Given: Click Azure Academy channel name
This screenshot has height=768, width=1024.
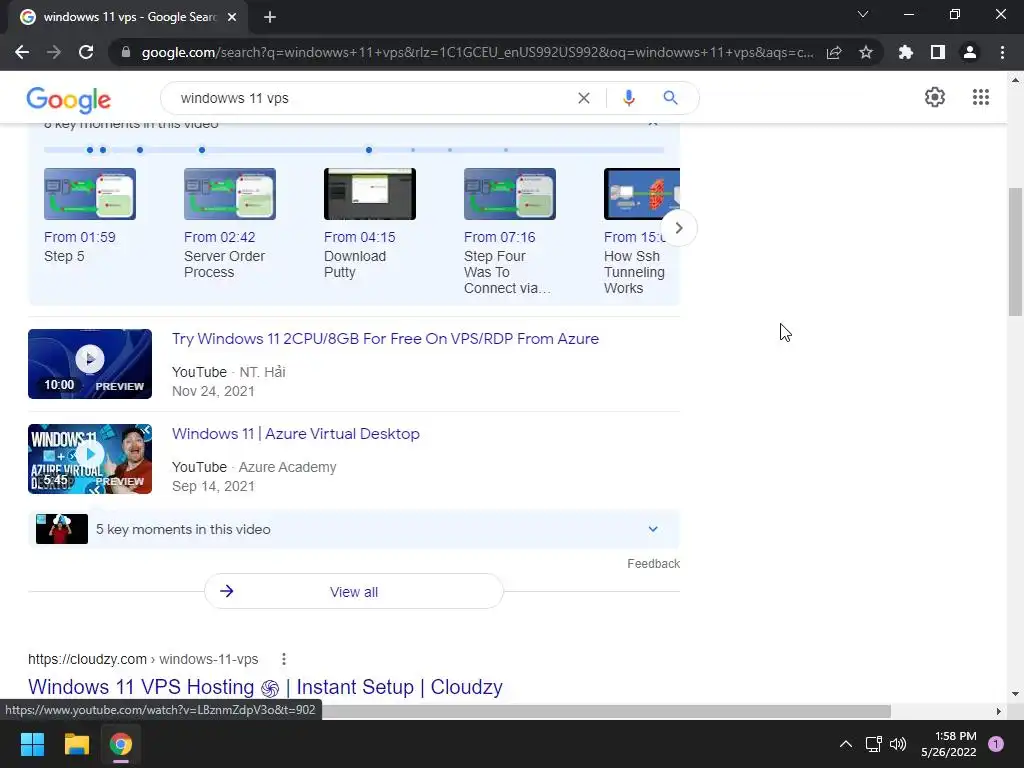Looking at the screenshot, I should [x=287, y=467].
